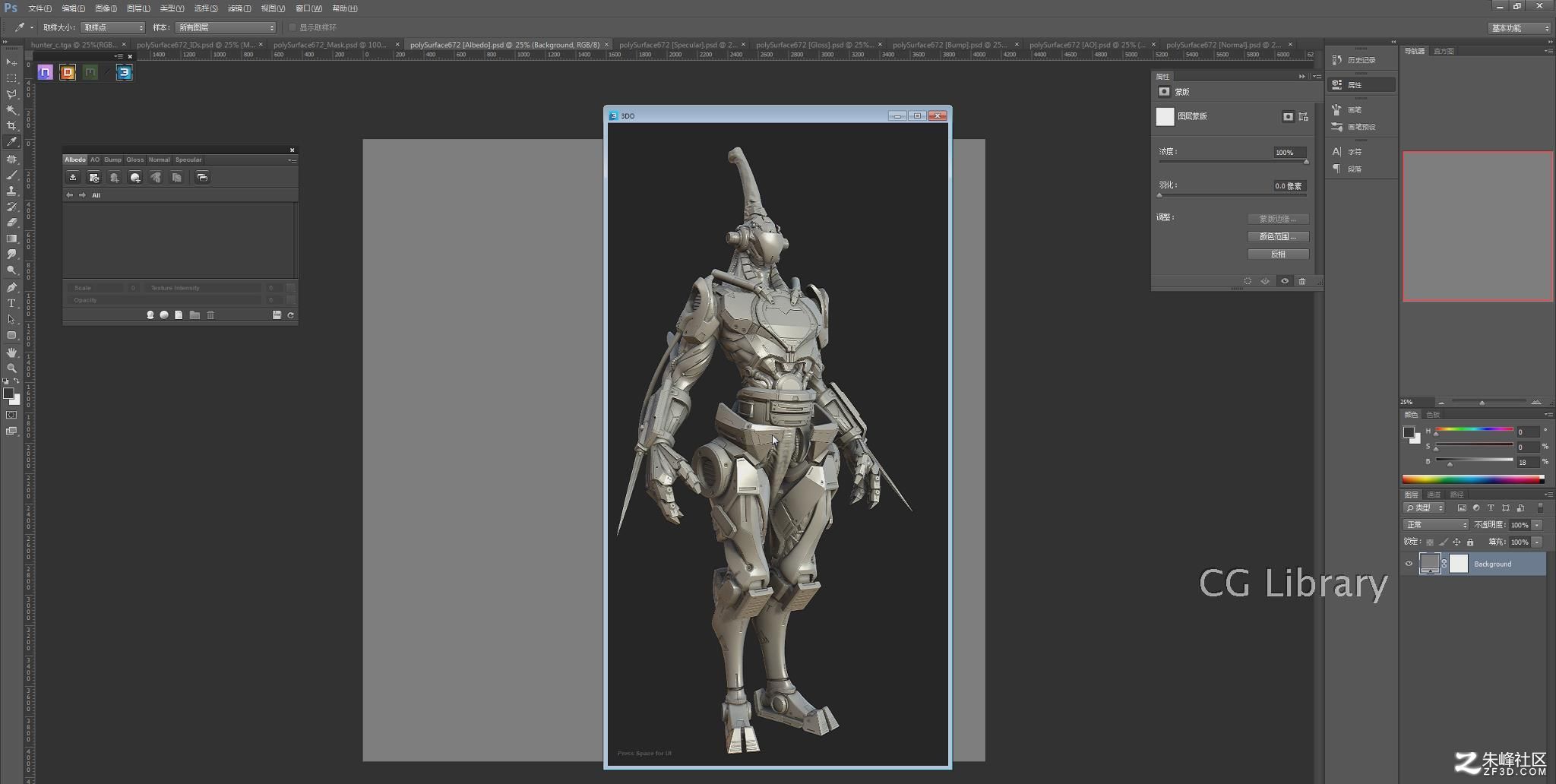Screen dimensions: 1556x784
Task: Open the 历史记录 panel button
Action: (x=1361, y=60)
